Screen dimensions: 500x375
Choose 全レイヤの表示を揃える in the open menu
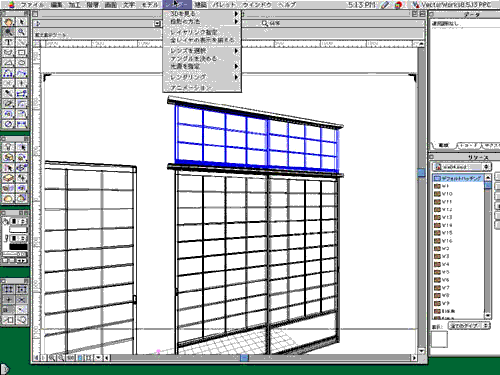point(202,40)
